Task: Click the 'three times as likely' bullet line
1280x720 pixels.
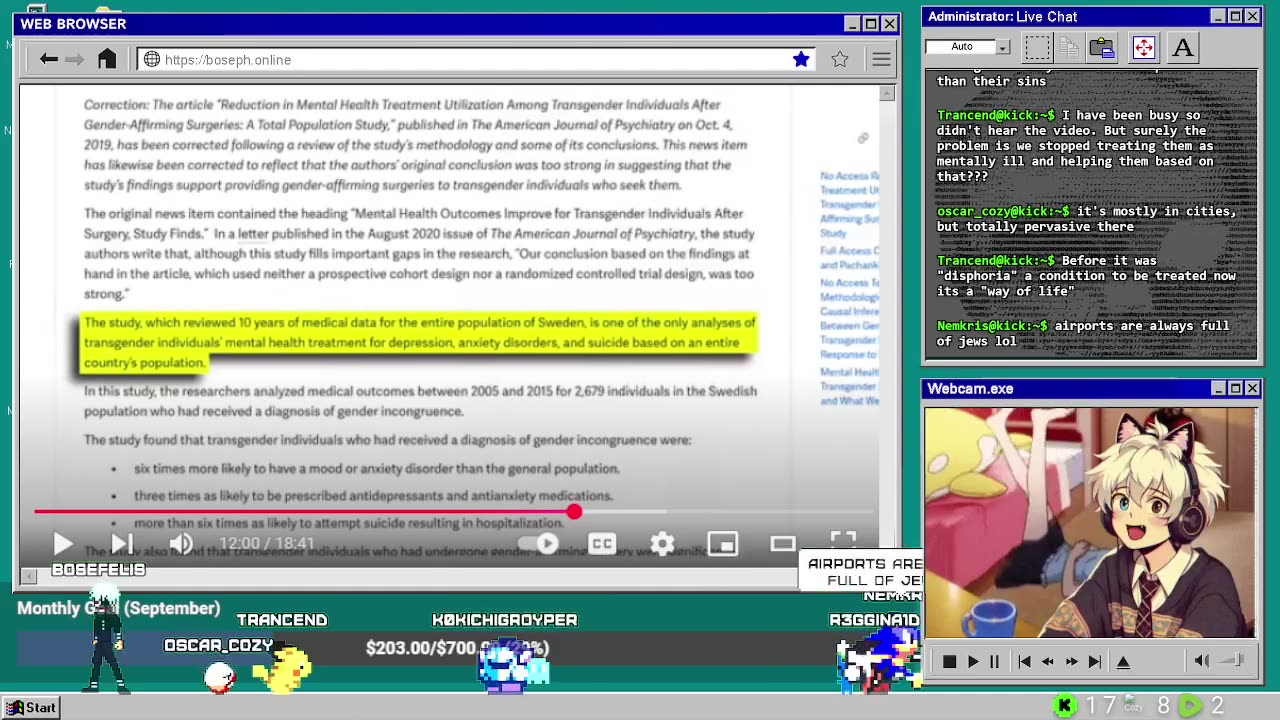Action: (x=373, y=495)
